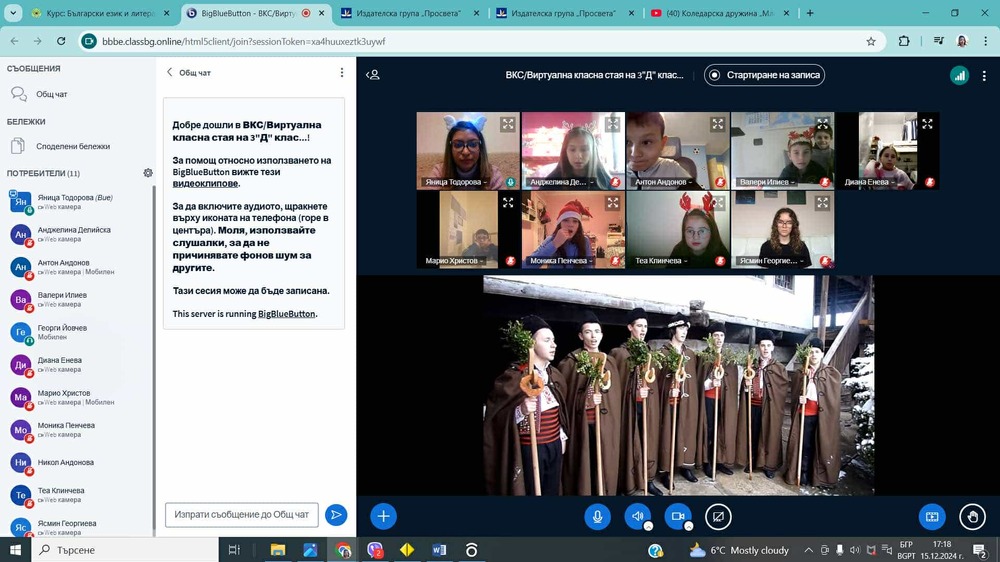The height and width of the screenshot is (562, 1000).
Task: Fullscreen Яница Тодорова's webcam video
Action: click(x=508, y=124)
